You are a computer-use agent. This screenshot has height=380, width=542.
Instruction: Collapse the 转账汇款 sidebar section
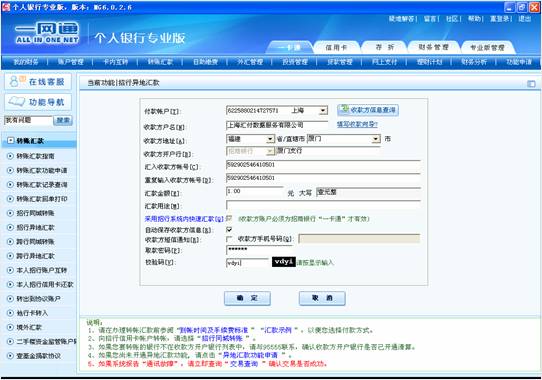(10, 141)
